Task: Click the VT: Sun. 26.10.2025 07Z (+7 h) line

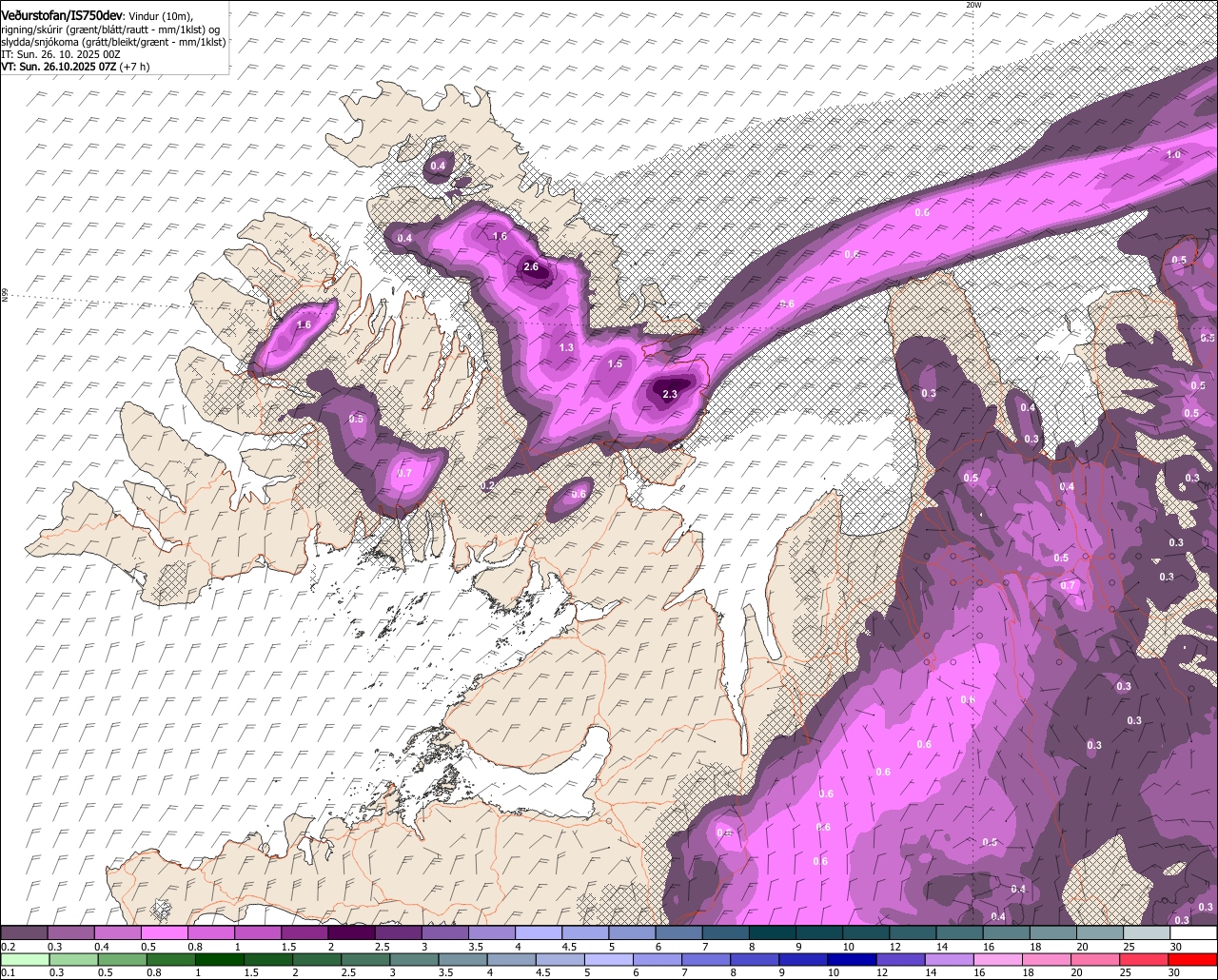Action: pyautogui.click(x=75, y=67)
